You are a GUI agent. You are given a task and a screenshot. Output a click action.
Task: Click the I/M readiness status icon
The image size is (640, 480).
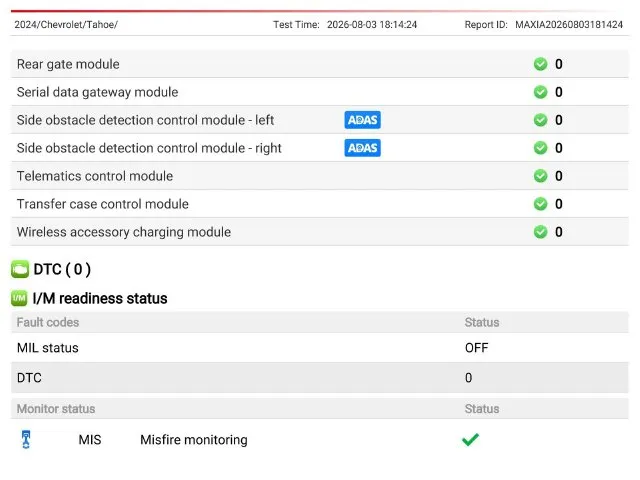point(19,298)
